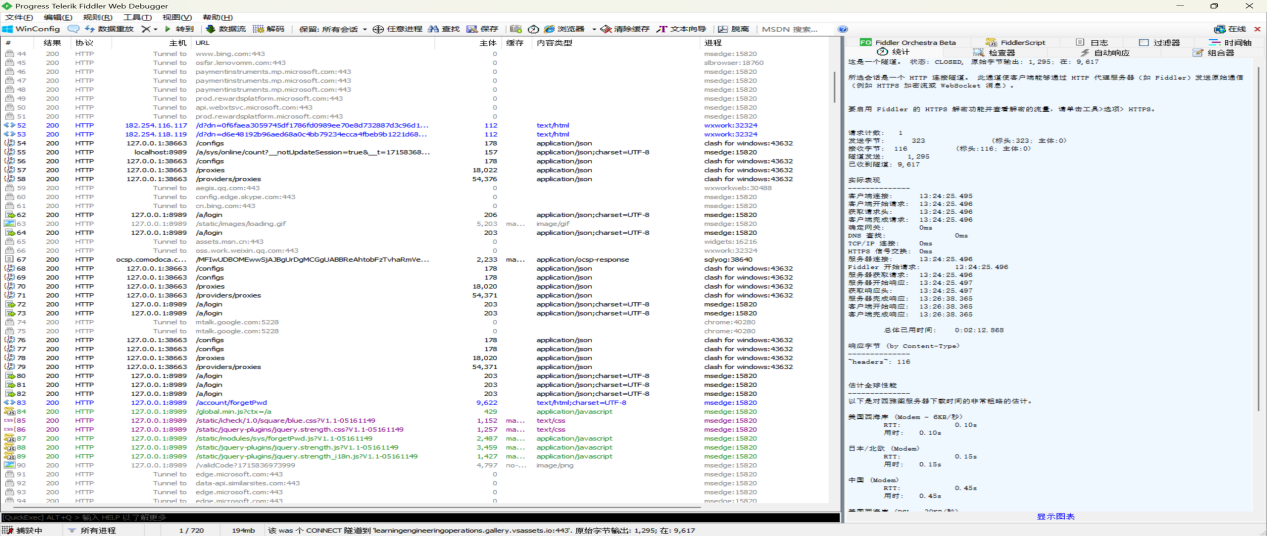Select session 90 /validCode image row

[x=415, y=465]
